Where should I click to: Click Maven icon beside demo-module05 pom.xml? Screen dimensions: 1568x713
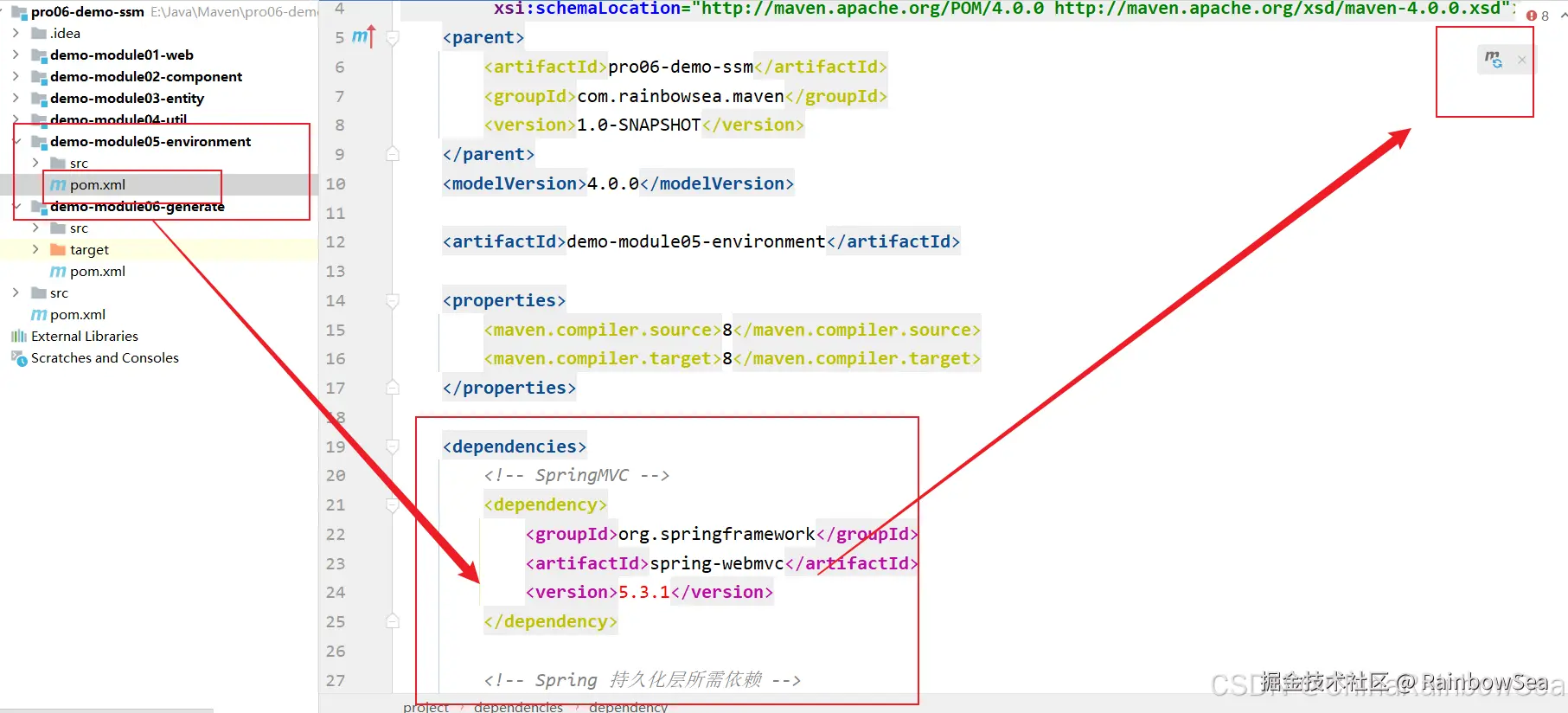click(58, 184)
